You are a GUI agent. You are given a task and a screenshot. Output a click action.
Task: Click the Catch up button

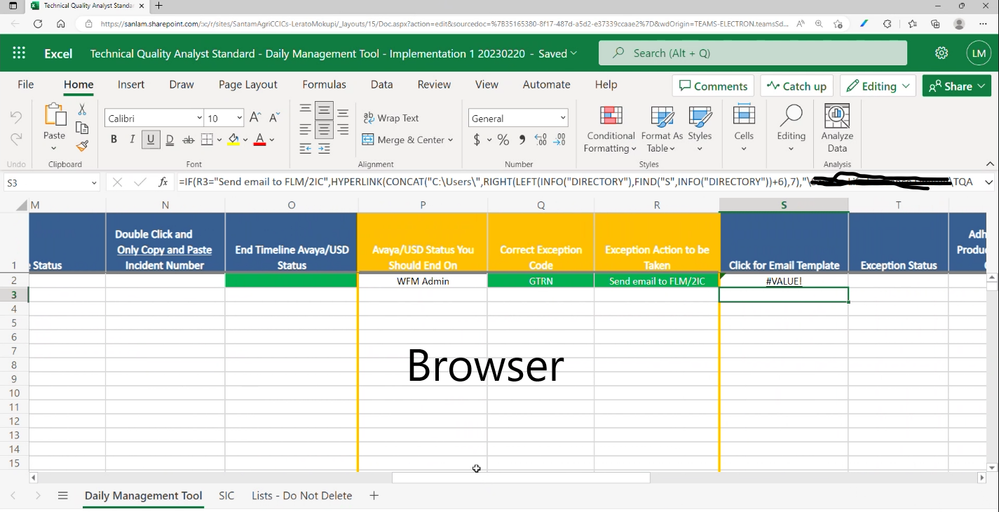point(796,86)
